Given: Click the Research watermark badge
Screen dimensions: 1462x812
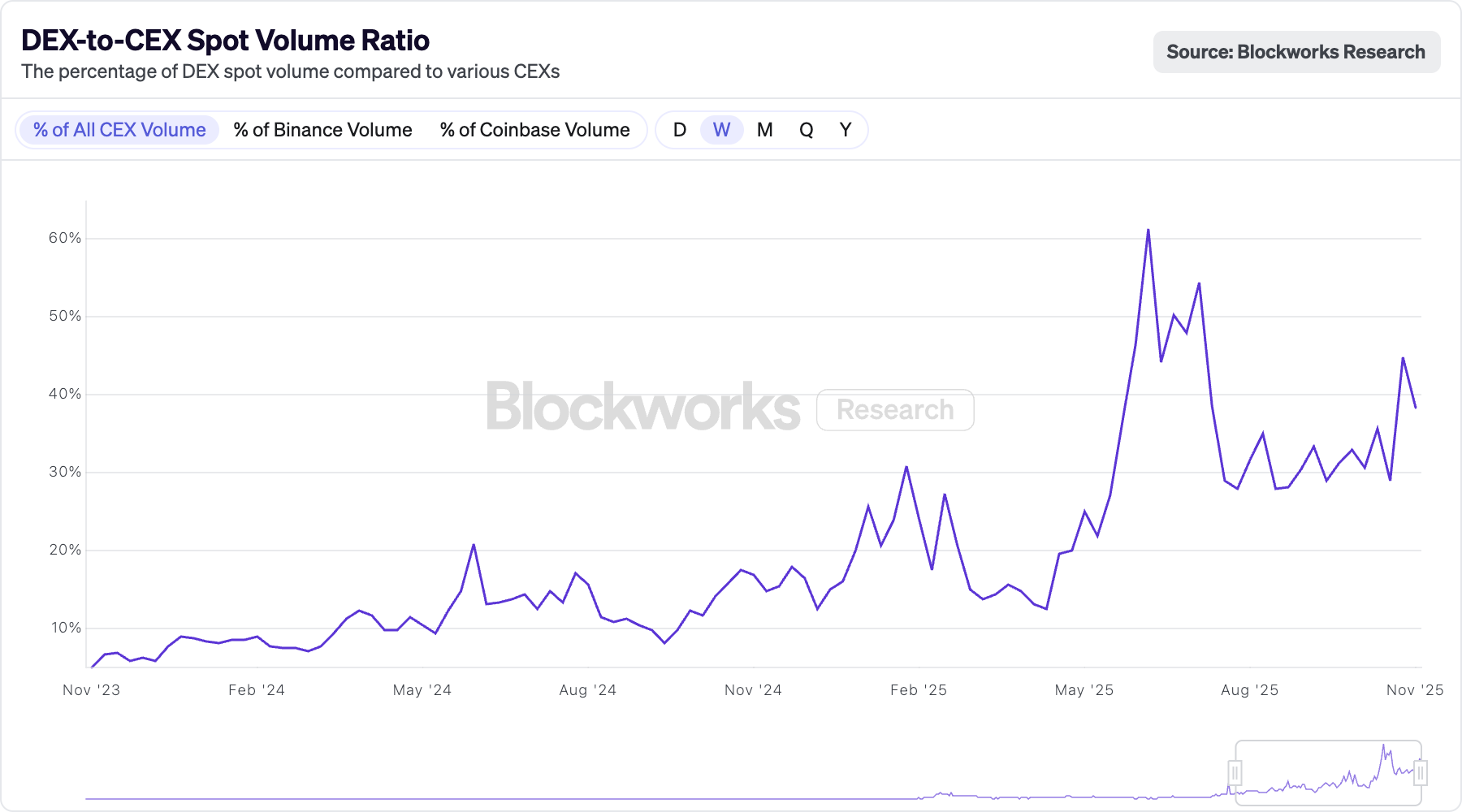Looking at the screenshot, I should click(895, 410).
